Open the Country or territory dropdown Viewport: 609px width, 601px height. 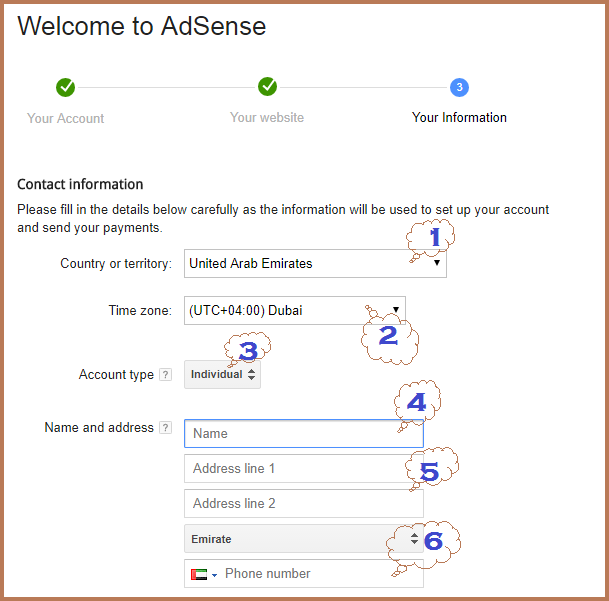coord(315,264)
